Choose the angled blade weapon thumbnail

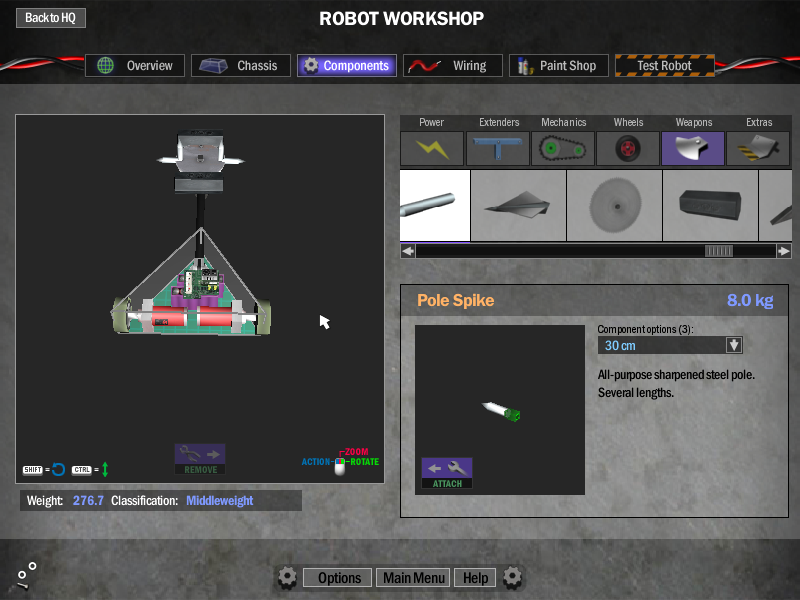click(518, 206)
